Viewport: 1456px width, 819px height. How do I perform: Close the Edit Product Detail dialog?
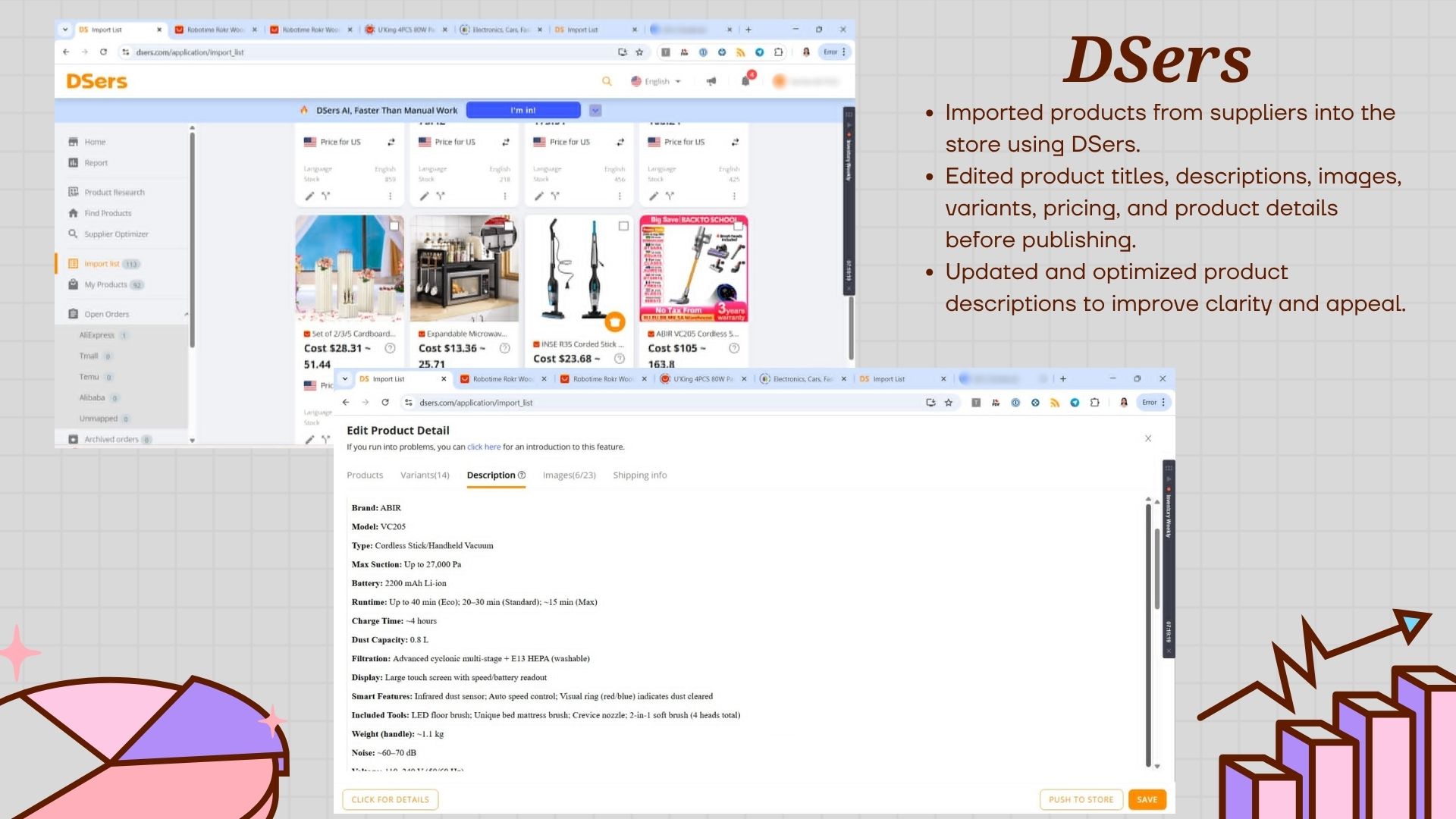[1148, 438]
